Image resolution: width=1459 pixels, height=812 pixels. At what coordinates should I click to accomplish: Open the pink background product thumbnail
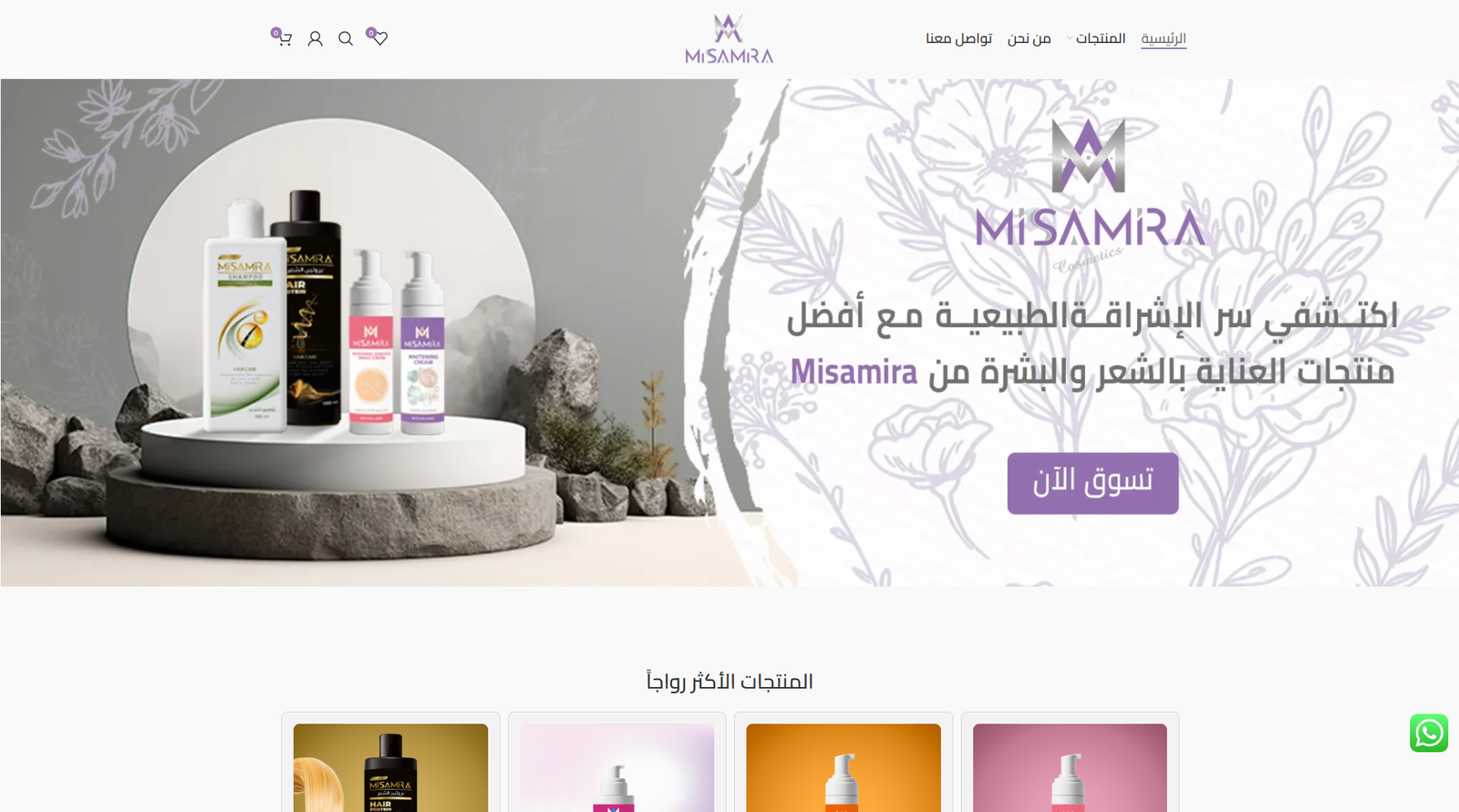coord(1070,767)
